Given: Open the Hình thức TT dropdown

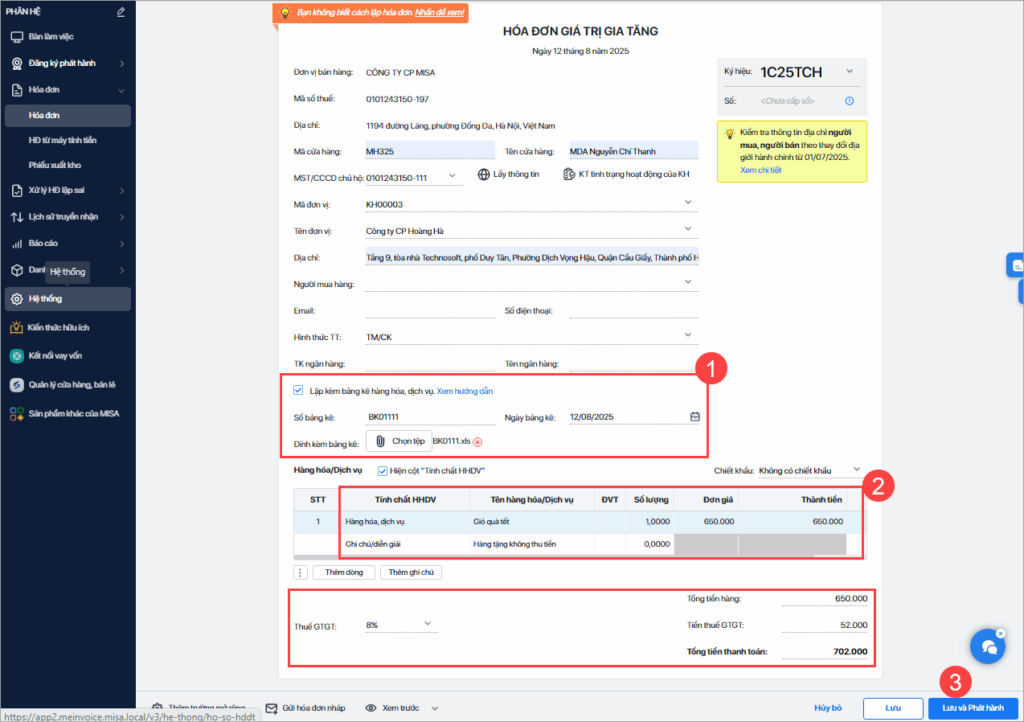Looking at the screenshot, I should (x=688, y=335).
